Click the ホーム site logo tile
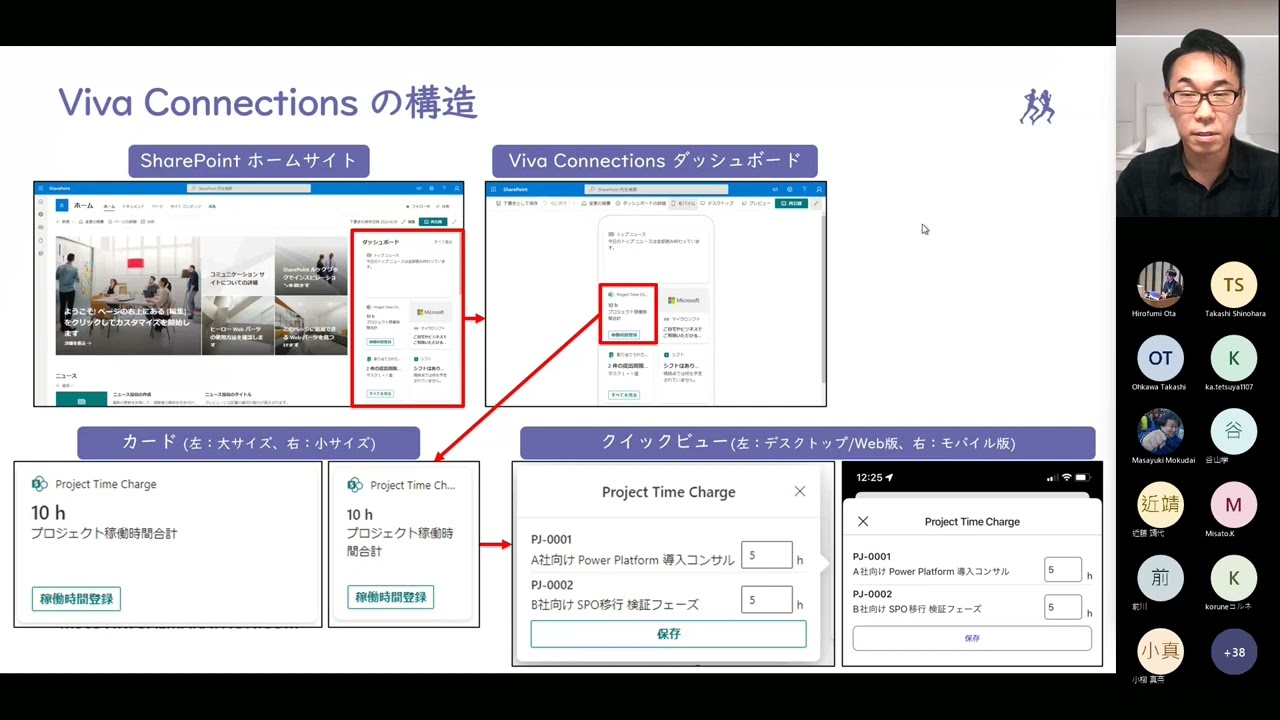Screen dimensions: 1280x720 [x=62, y=205]
